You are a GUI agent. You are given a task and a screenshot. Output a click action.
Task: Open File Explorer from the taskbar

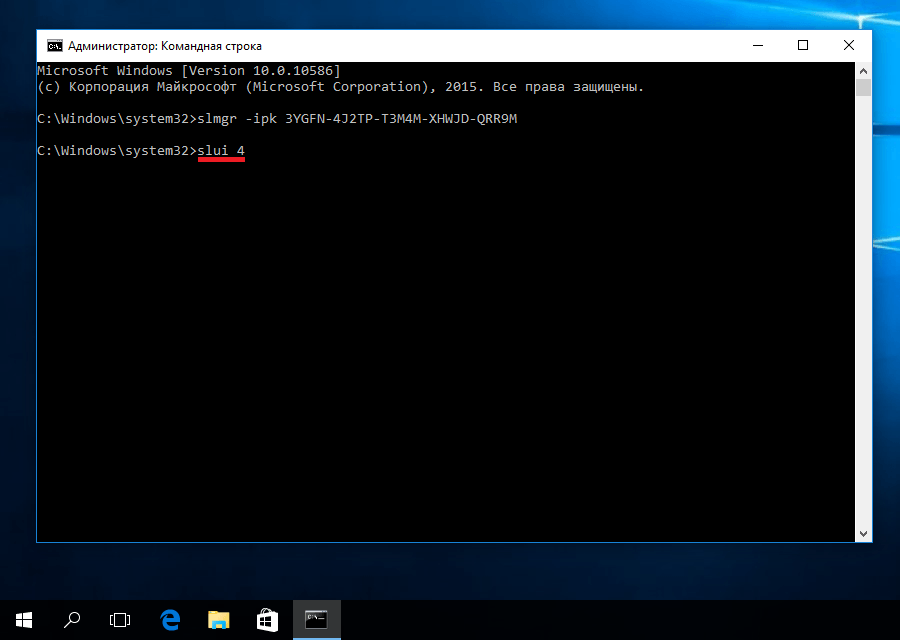tap(218, 620)
